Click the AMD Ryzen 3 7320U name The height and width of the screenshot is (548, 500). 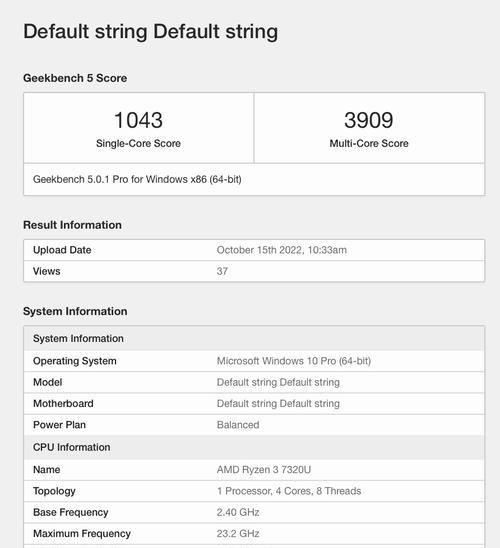coord(264,470)
